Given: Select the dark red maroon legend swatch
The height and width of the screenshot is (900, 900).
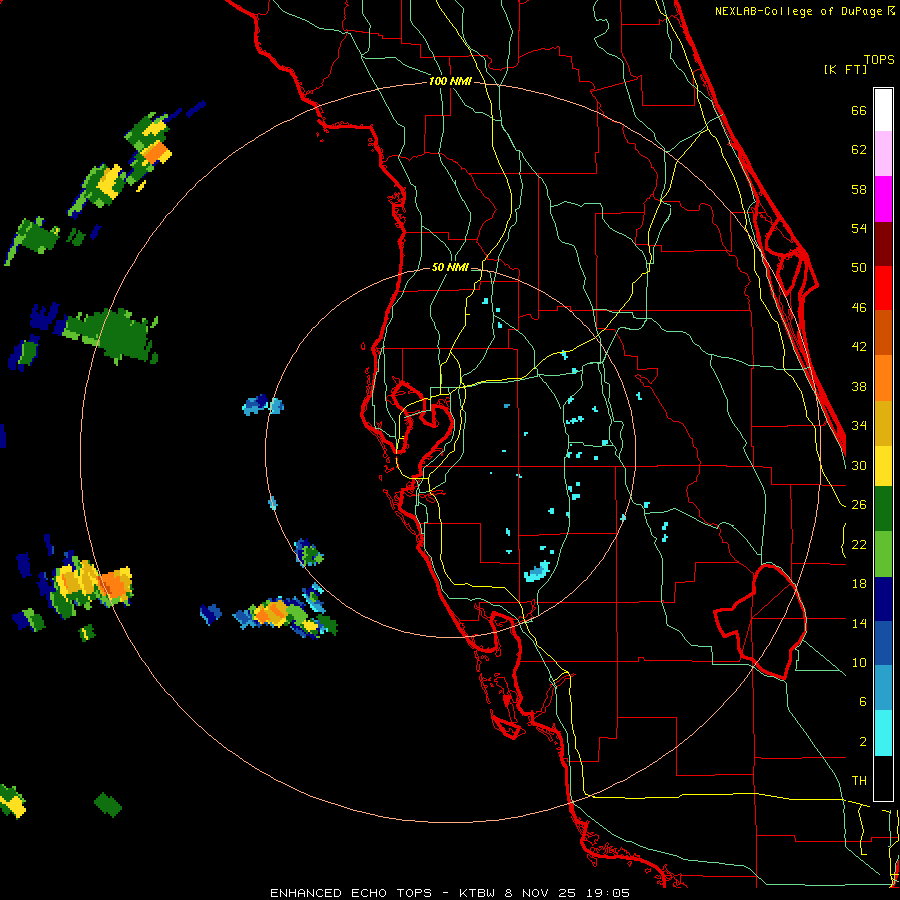Looking at the screenshot, I should coord(883,244).
